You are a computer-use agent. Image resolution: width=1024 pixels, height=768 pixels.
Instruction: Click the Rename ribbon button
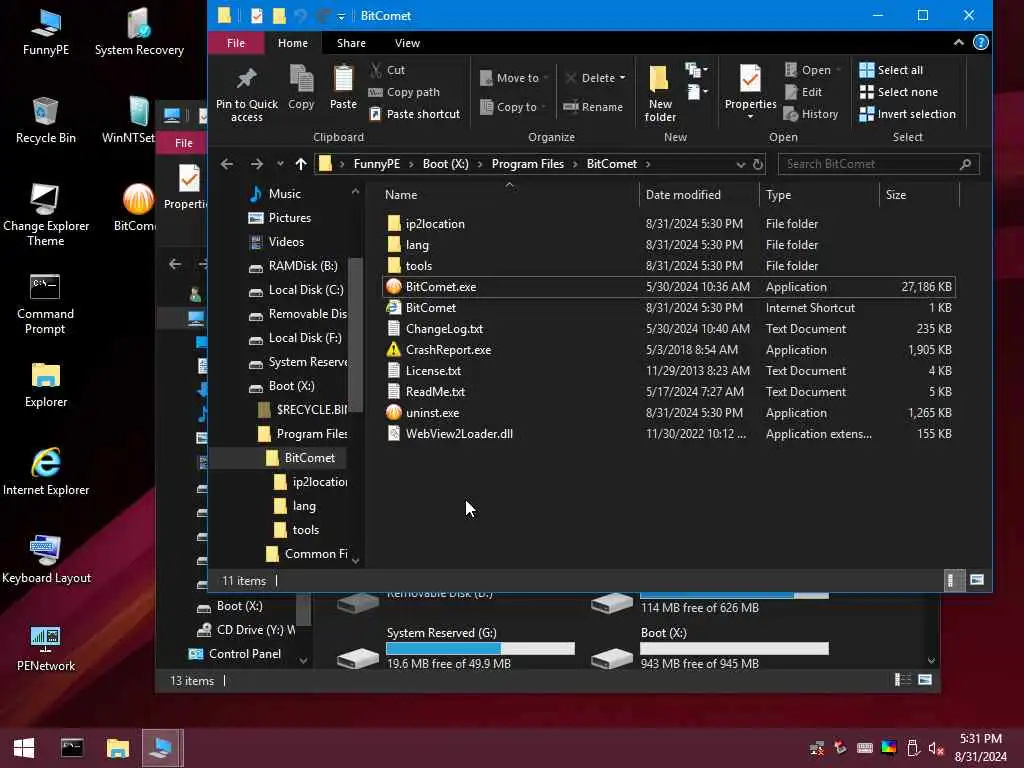593,106
